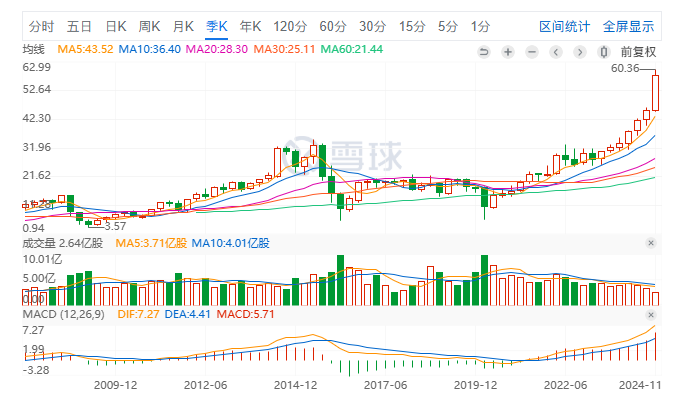Viewport: 673px width, 403px height.
Task: Click the 52.64 price axis label
Action: (x=36, y=89)
